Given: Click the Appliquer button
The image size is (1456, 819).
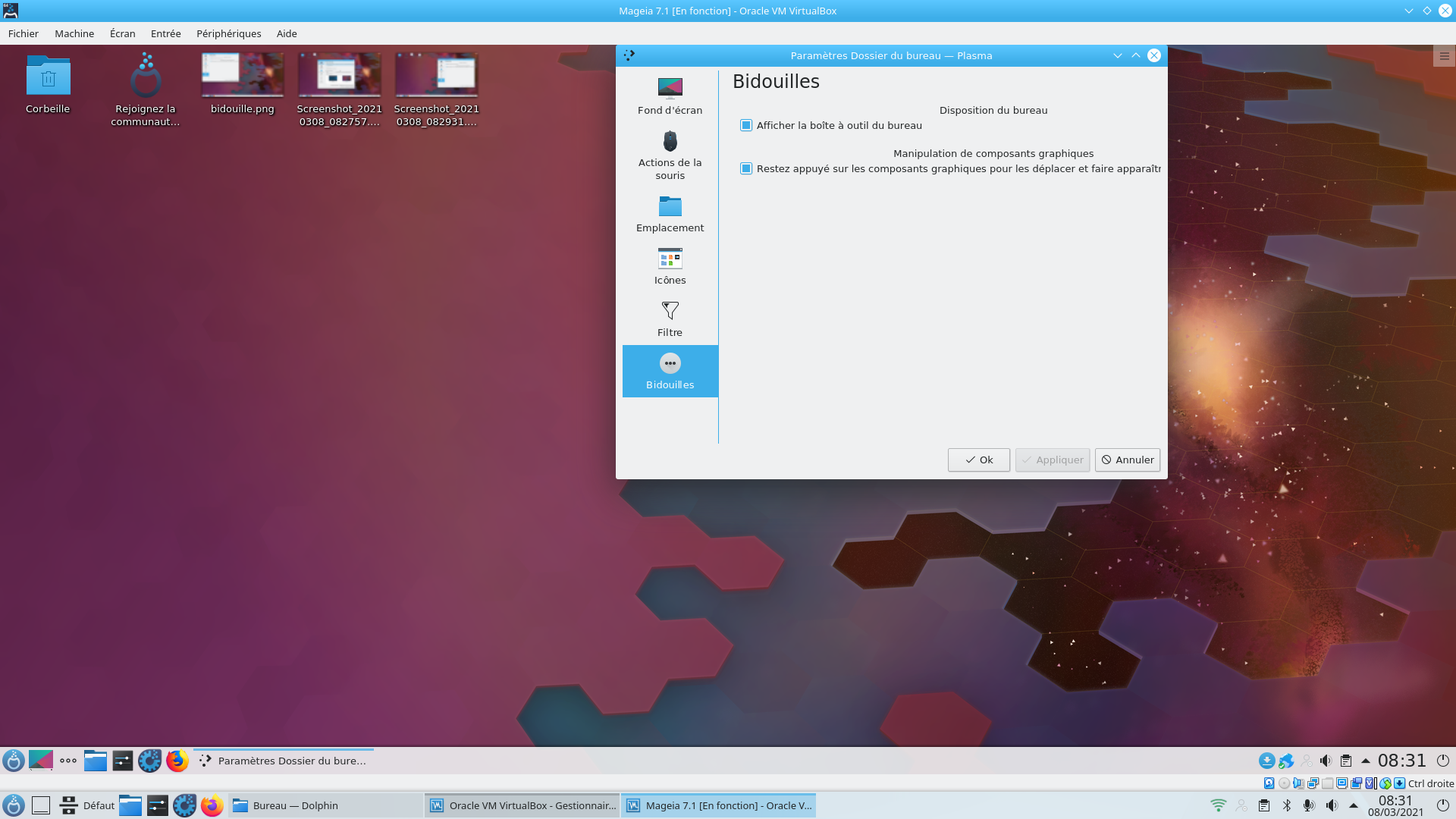Looking at the screenshot, I should 1053,460.
